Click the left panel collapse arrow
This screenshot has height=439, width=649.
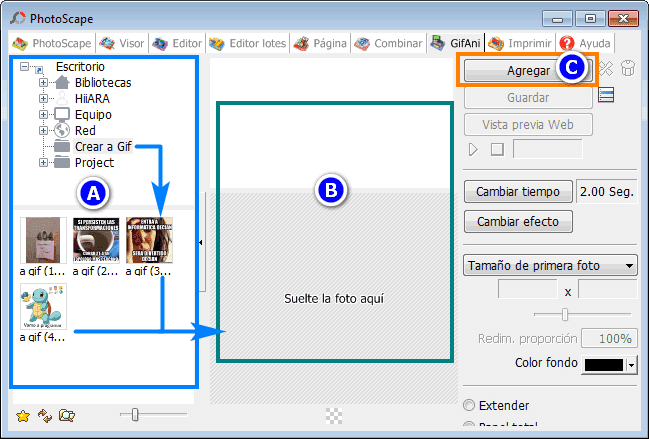(201, 243)
